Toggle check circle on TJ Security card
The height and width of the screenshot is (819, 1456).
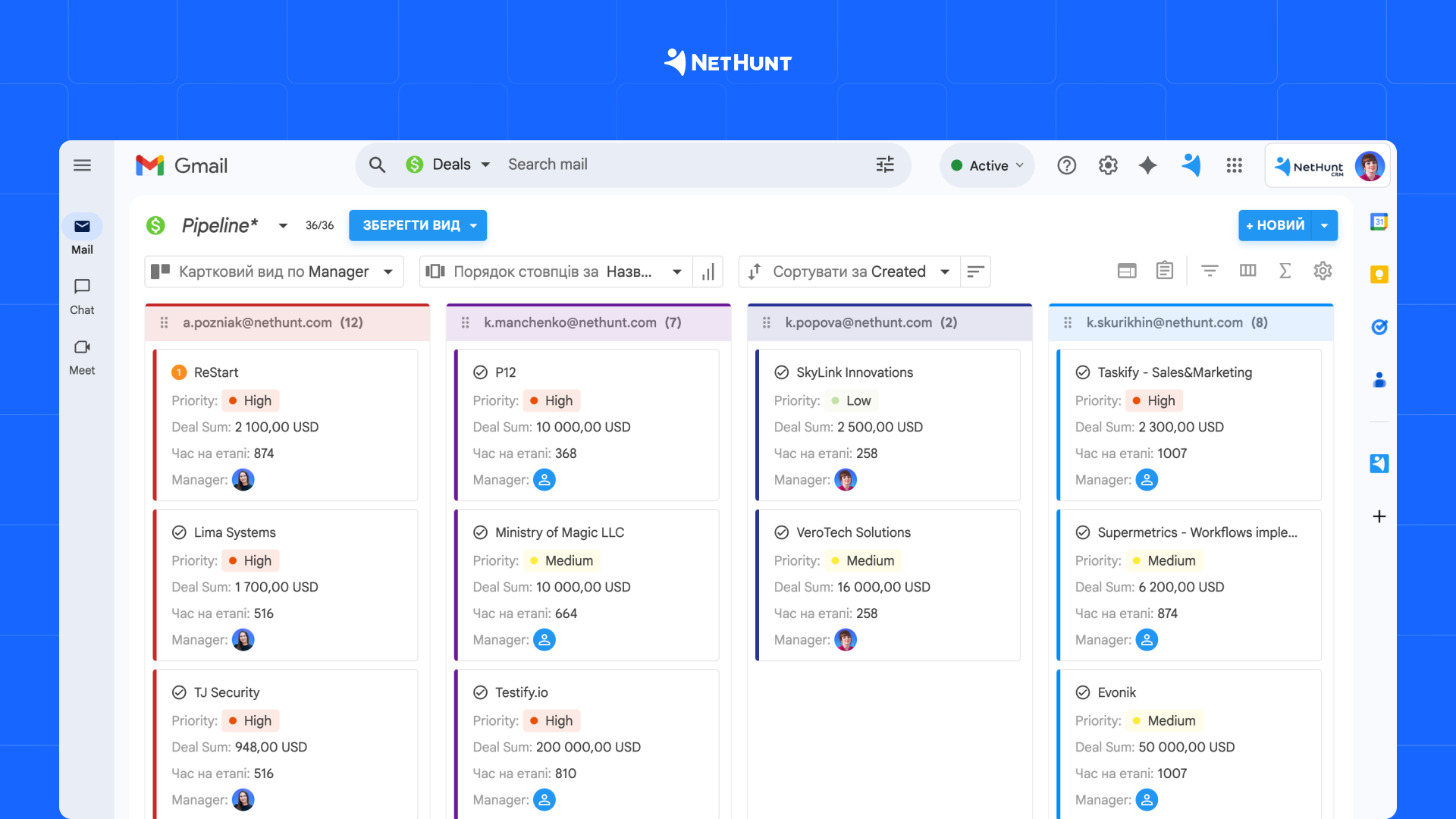click(x=179, y=692)
